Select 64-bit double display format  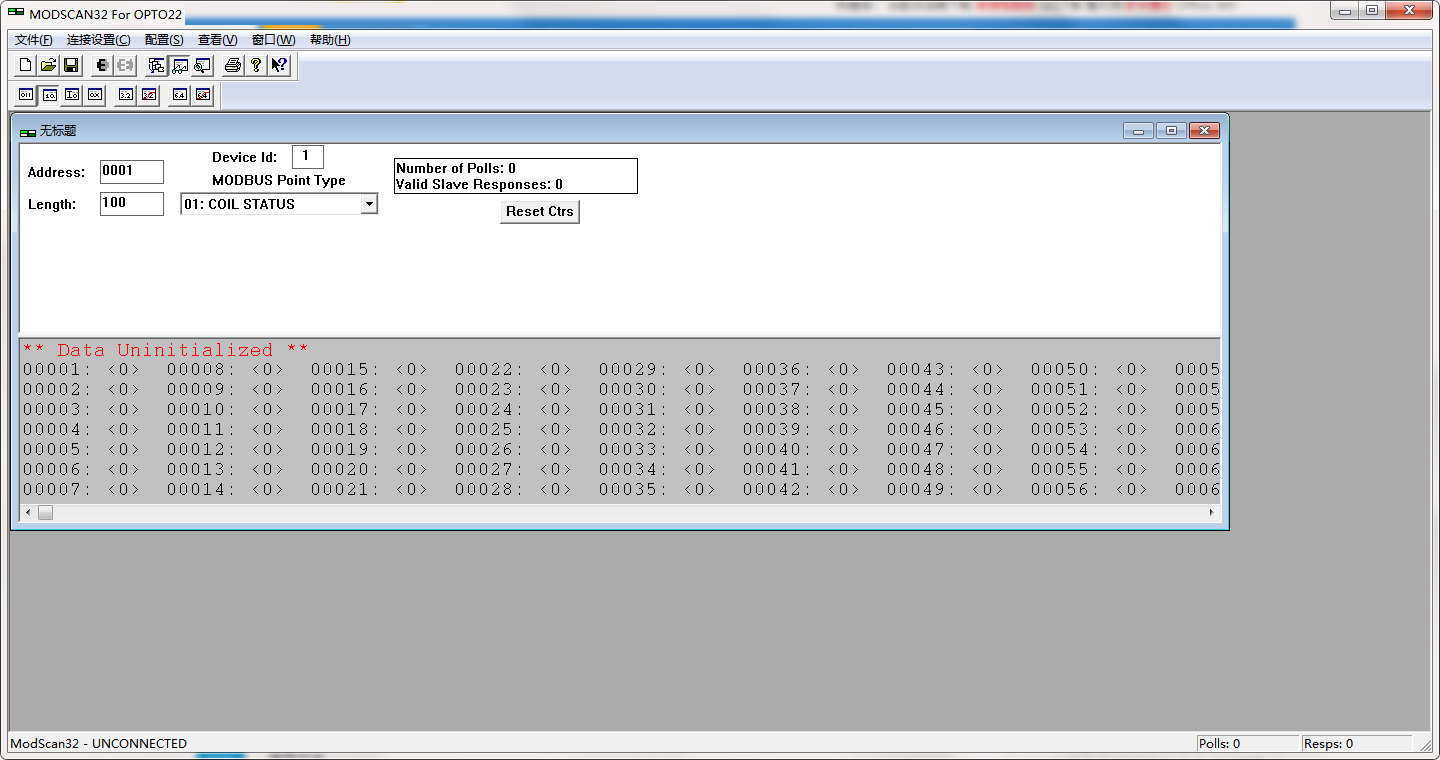179,95
